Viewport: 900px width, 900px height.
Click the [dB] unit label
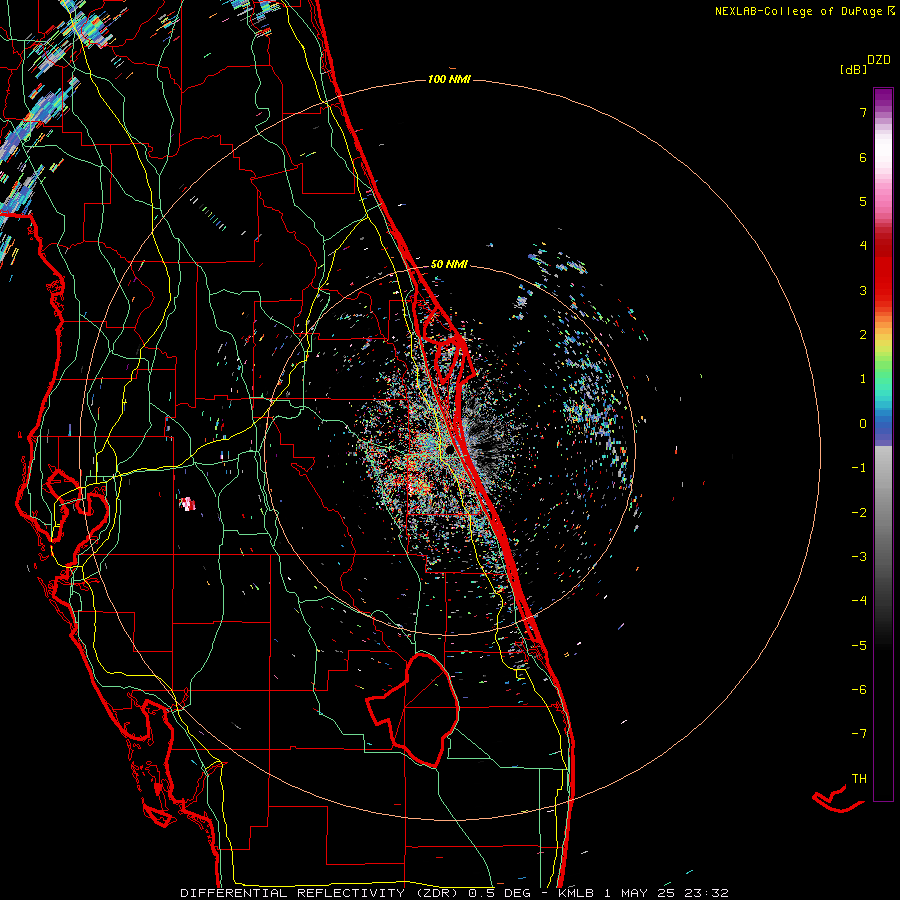(854, 70)
